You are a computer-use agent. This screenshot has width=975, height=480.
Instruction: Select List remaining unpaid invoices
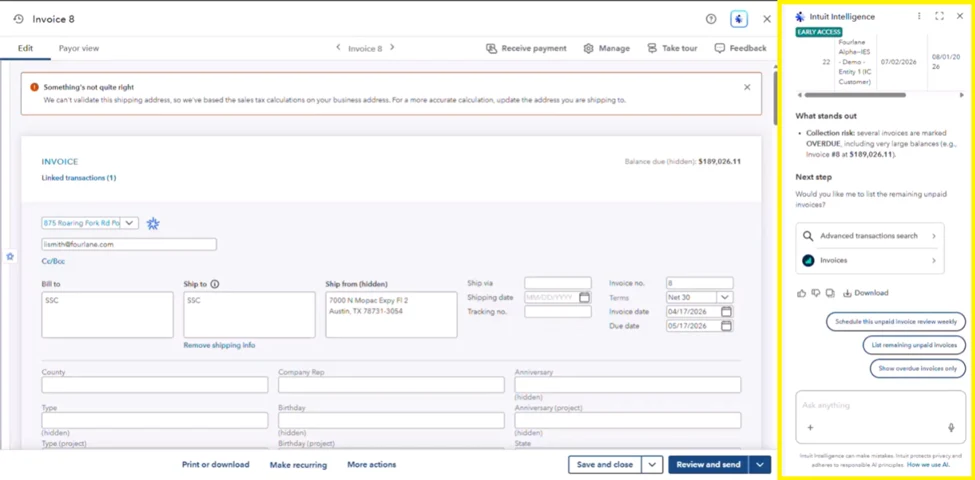(914, 345)
